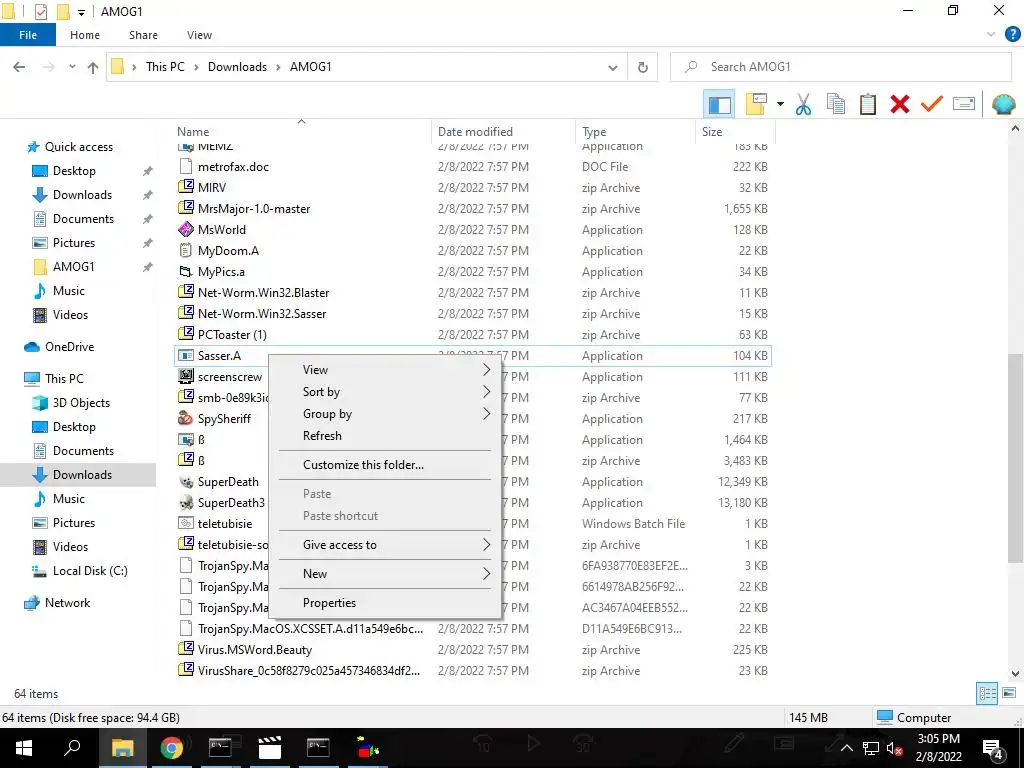Select the teletubisie Windows Batch File
The image size is (1024, 768).
[216, 524]
